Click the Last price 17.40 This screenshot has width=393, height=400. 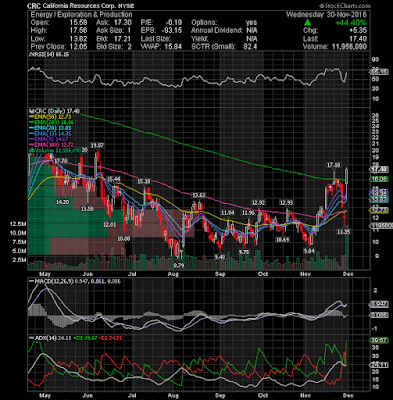[358, 39]
